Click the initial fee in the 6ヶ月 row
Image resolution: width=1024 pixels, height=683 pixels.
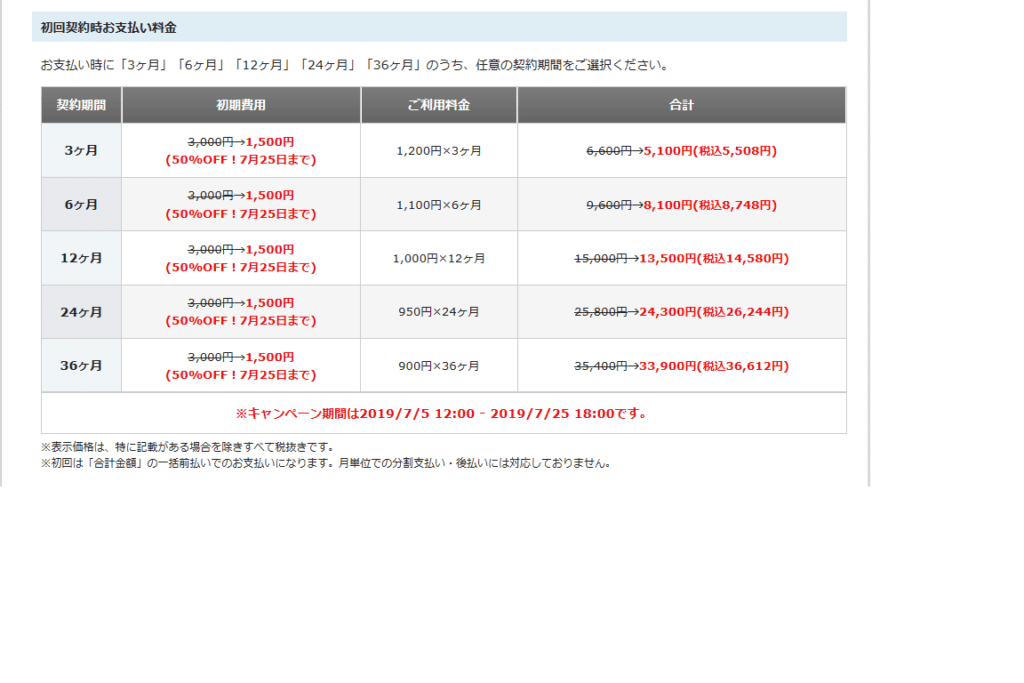[x=241, y=204]
